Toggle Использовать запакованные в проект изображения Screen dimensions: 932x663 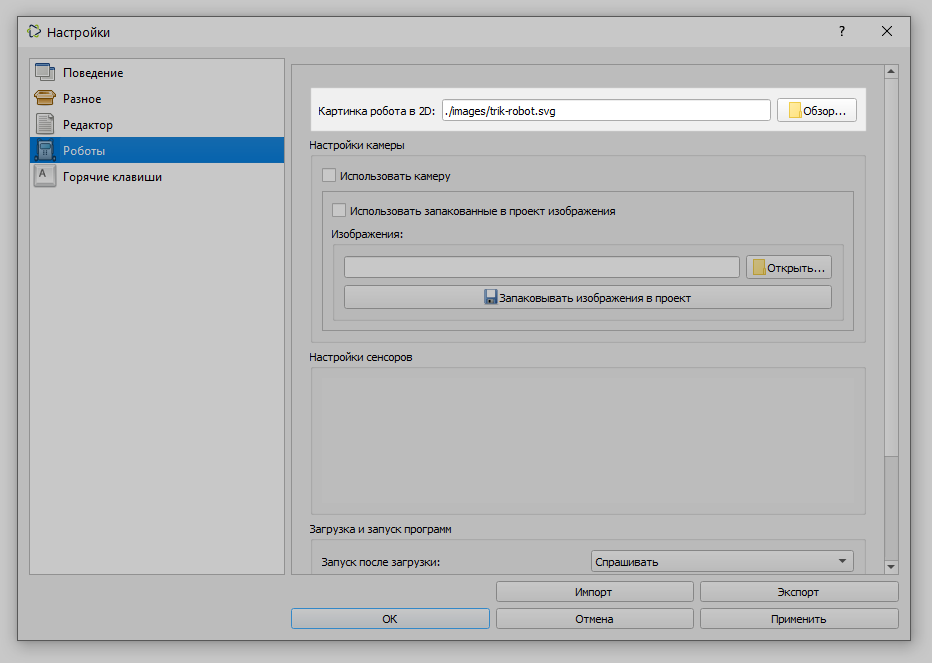click(x=339, y=210)
